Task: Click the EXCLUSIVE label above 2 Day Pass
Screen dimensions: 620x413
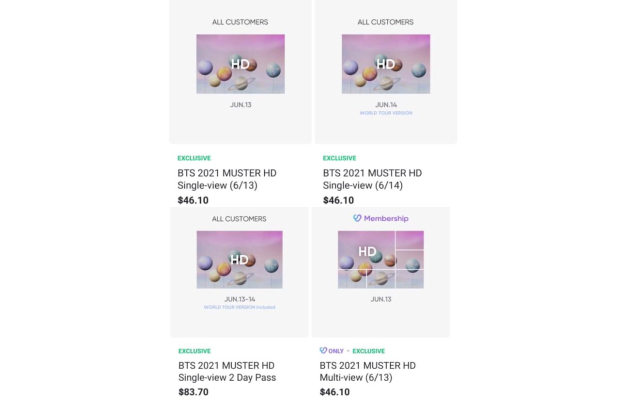Action: [x=194, y=351]
